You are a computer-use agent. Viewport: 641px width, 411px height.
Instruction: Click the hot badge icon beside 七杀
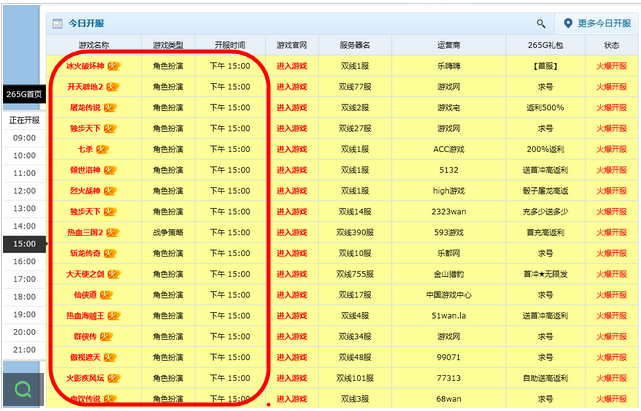102,149
